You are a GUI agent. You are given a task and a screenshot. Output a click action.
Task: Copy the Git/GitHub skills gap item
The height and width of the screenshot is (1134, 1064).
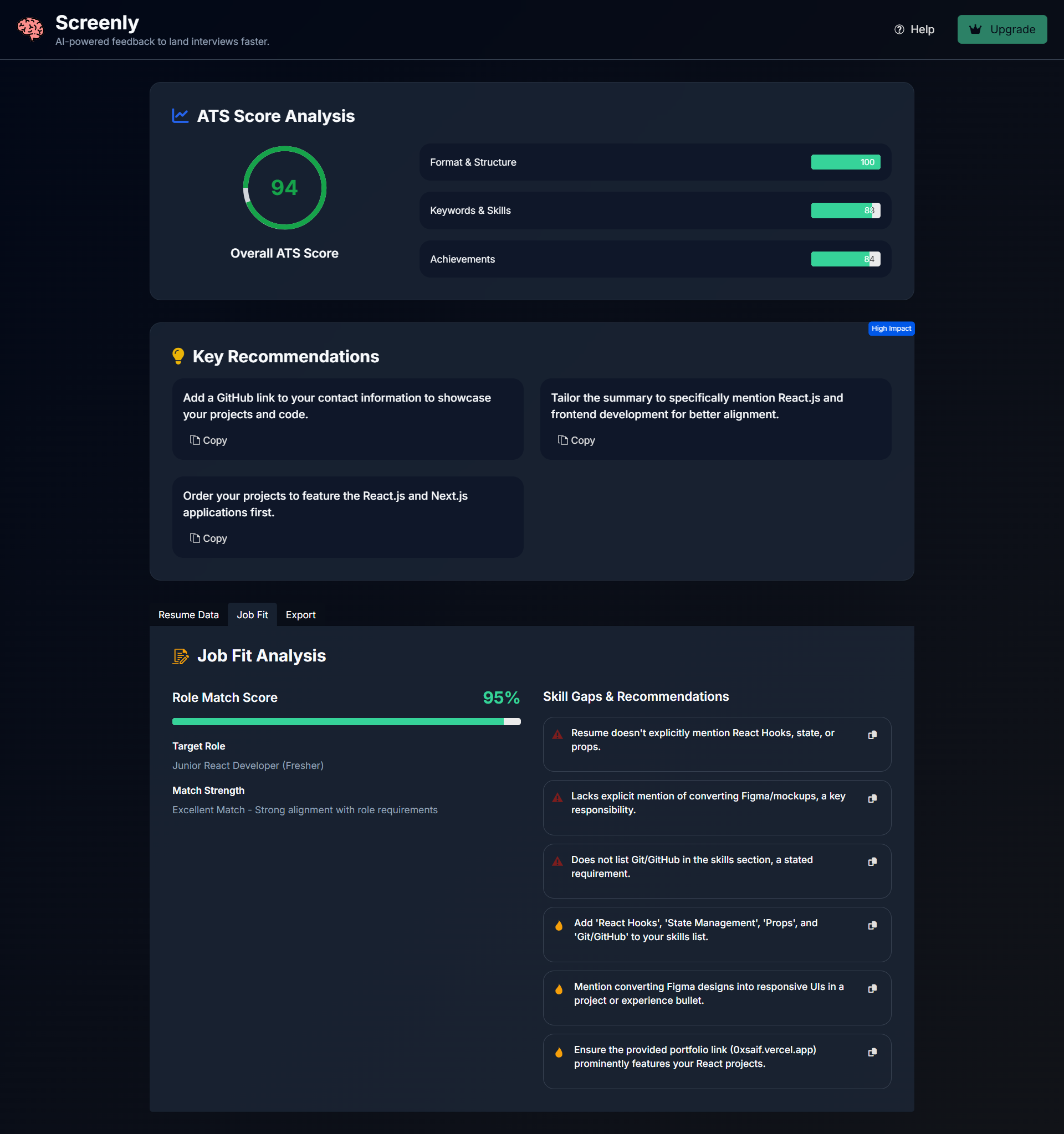click(872, 862)
